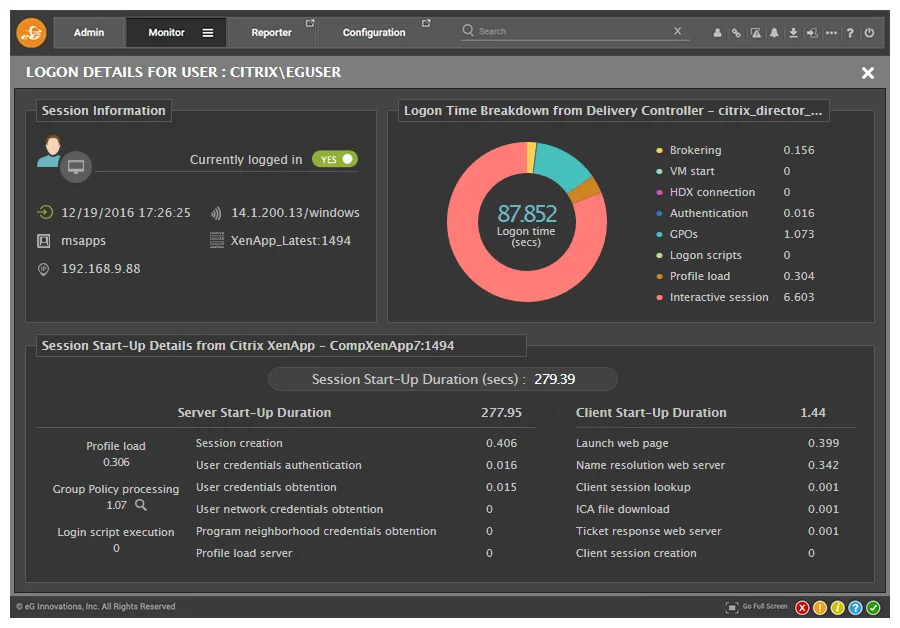Select the Interactive session legend dot
Viewport: 900px width, 628px height.
[x=659, y=297]
